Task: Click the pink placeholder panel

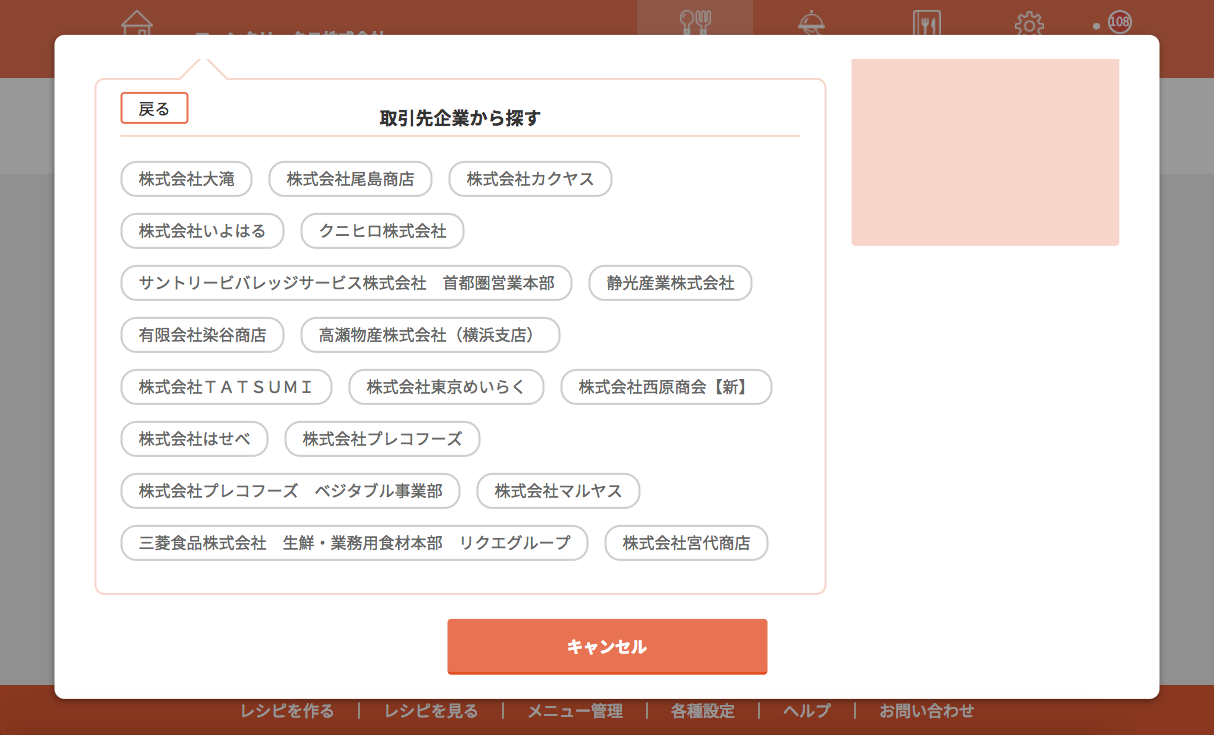Action: [985, 152]
